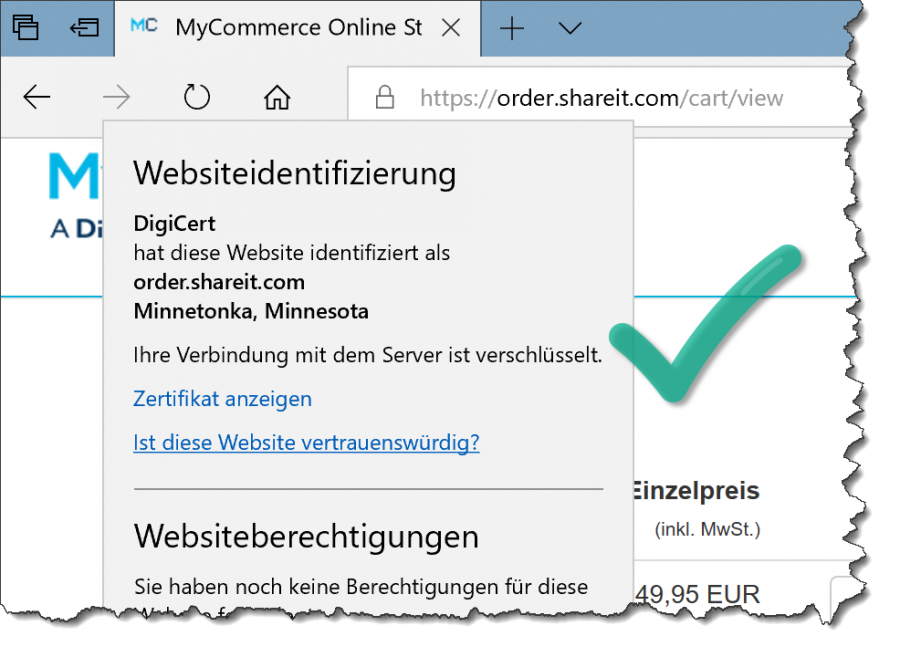
Task: Select the MyCommerce Online St tab
Action: [297, 28]
